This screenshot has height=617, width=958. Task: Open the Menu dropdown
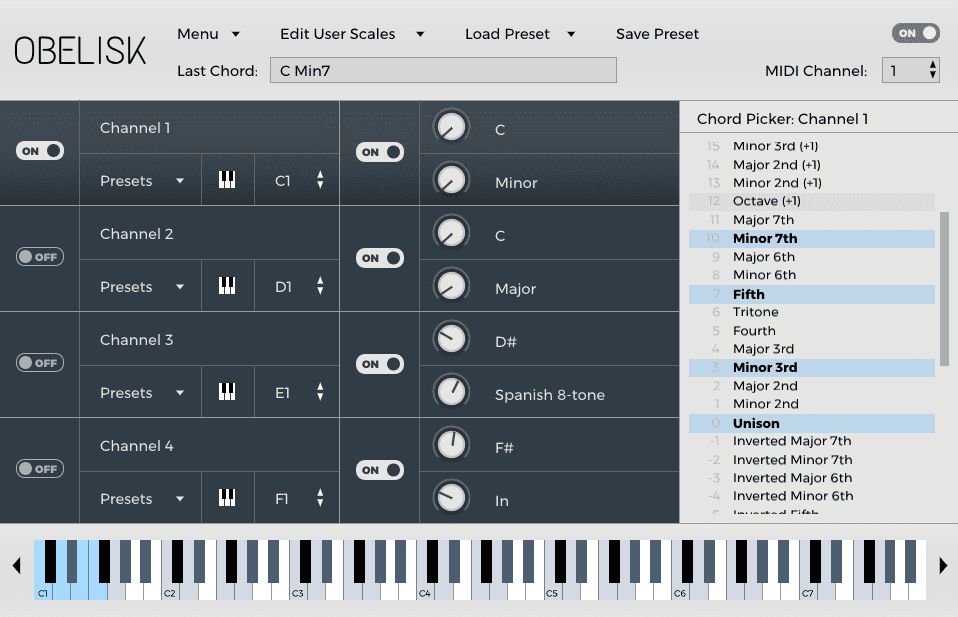[x=209, y=34]
